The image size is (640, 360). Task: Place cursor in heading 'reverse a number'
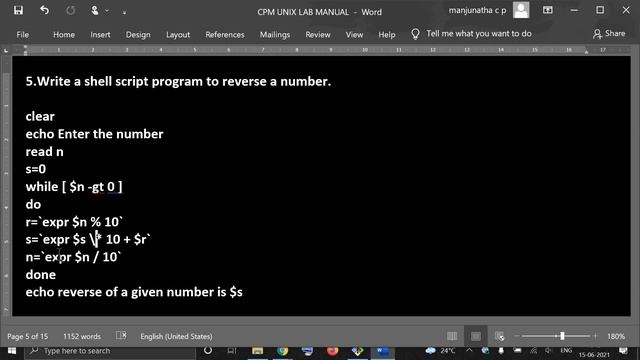(276, 81)
